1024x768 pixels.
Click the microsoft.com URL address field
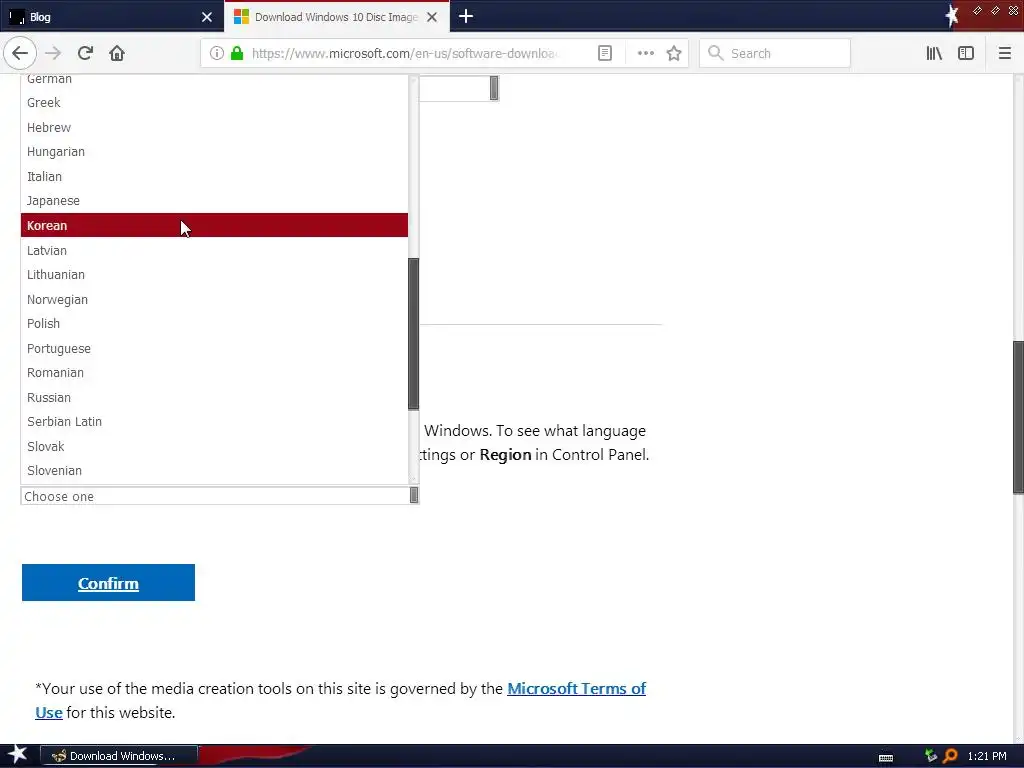click(404, 53)
